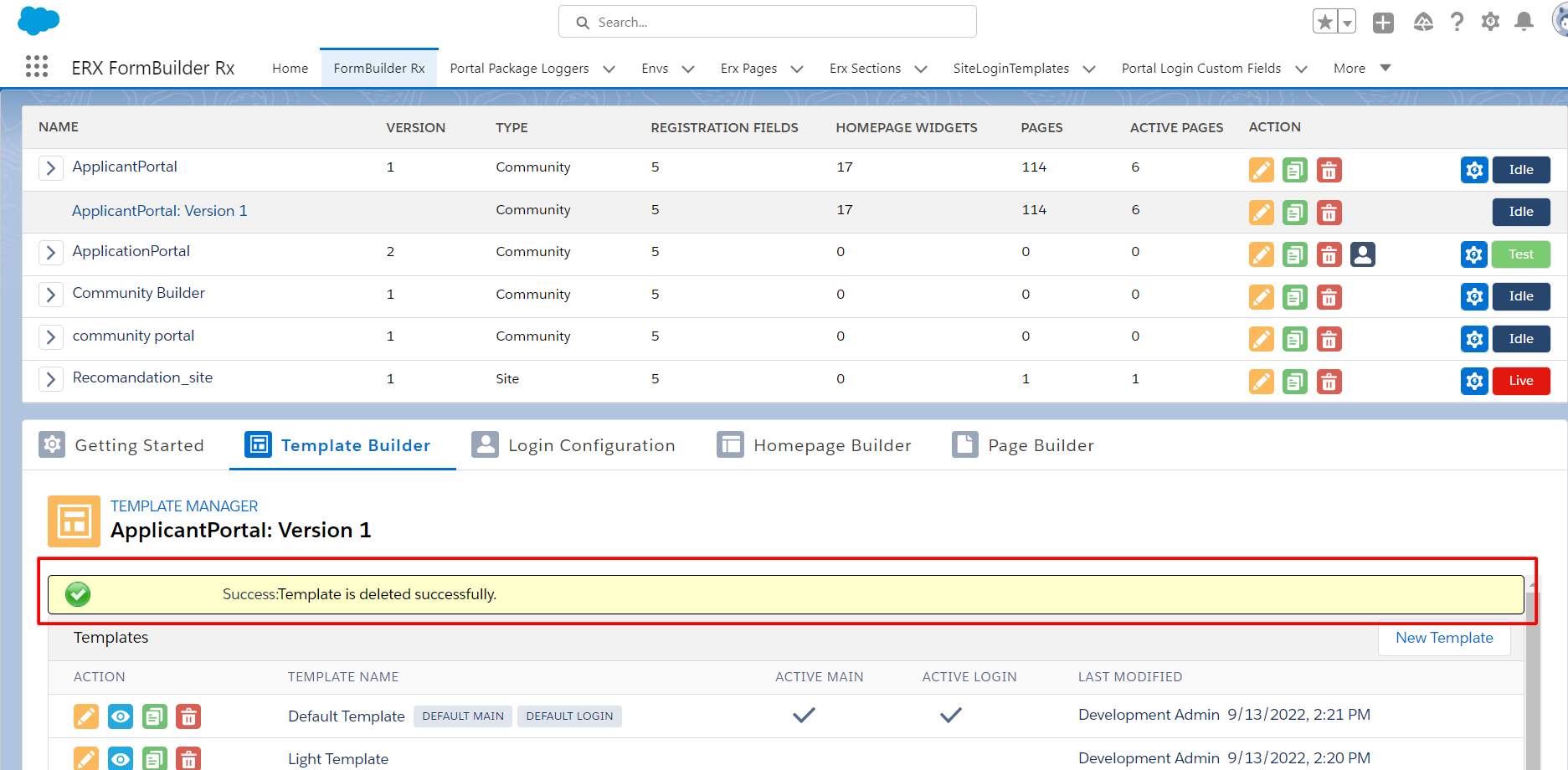Delete the Default Template

tap(188, 716)
